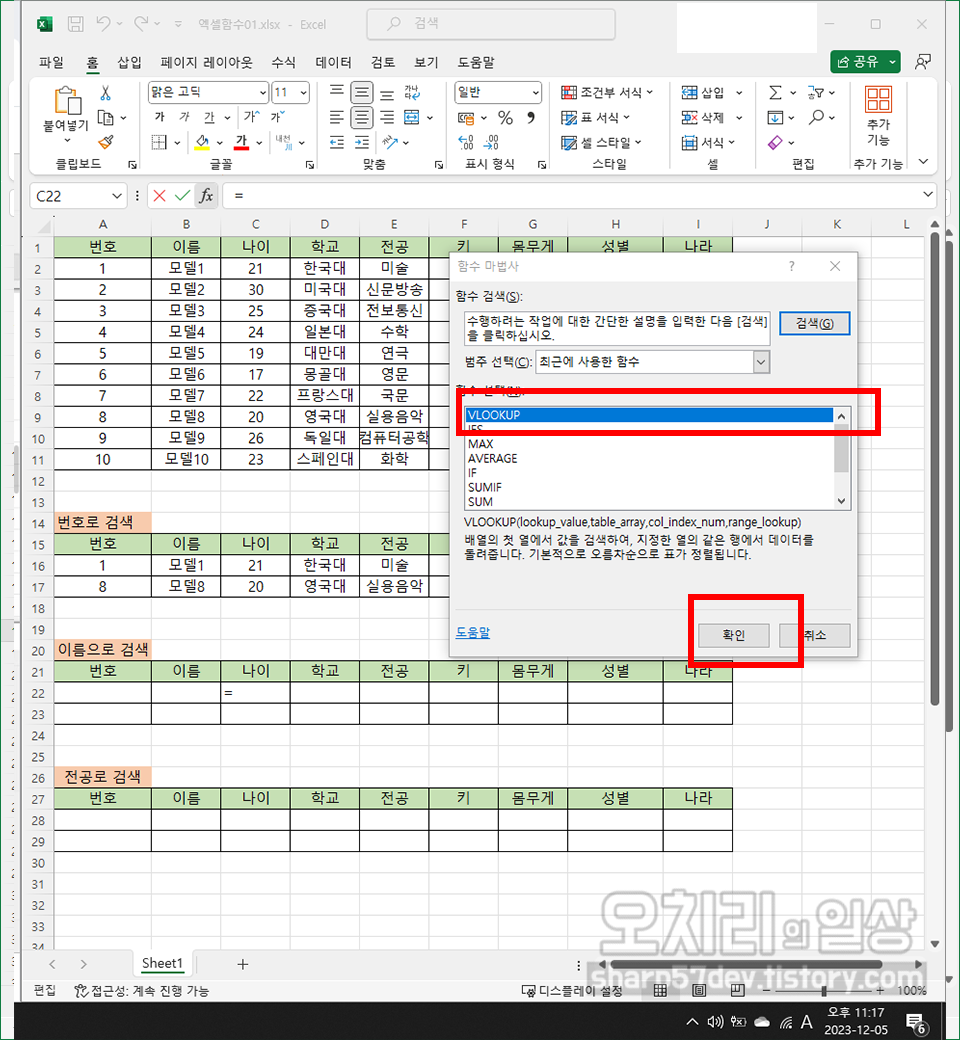Click 검색(G) search button in dialog
Screen dimensions: 960x1040
coord(815,323)
